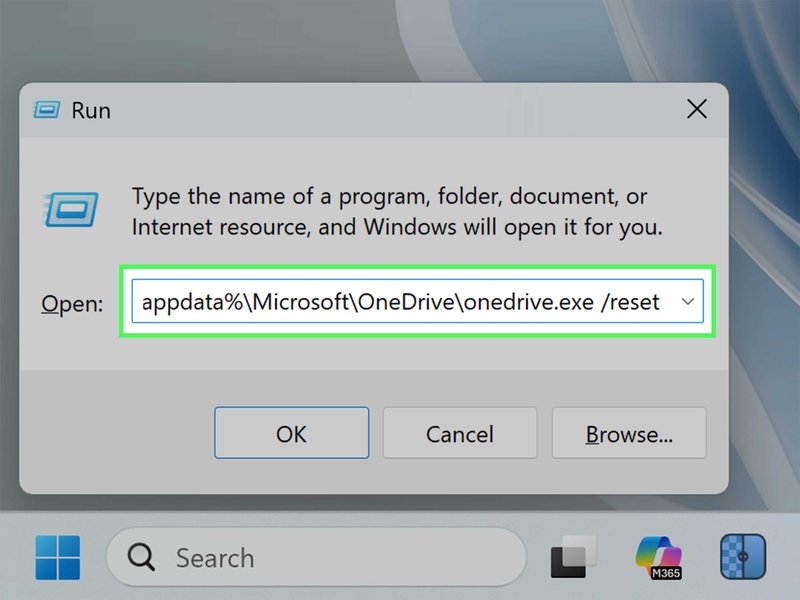Click the magnifier icon in taskbar Search
This screenshot has height=600, width=800.
(141, 557)
